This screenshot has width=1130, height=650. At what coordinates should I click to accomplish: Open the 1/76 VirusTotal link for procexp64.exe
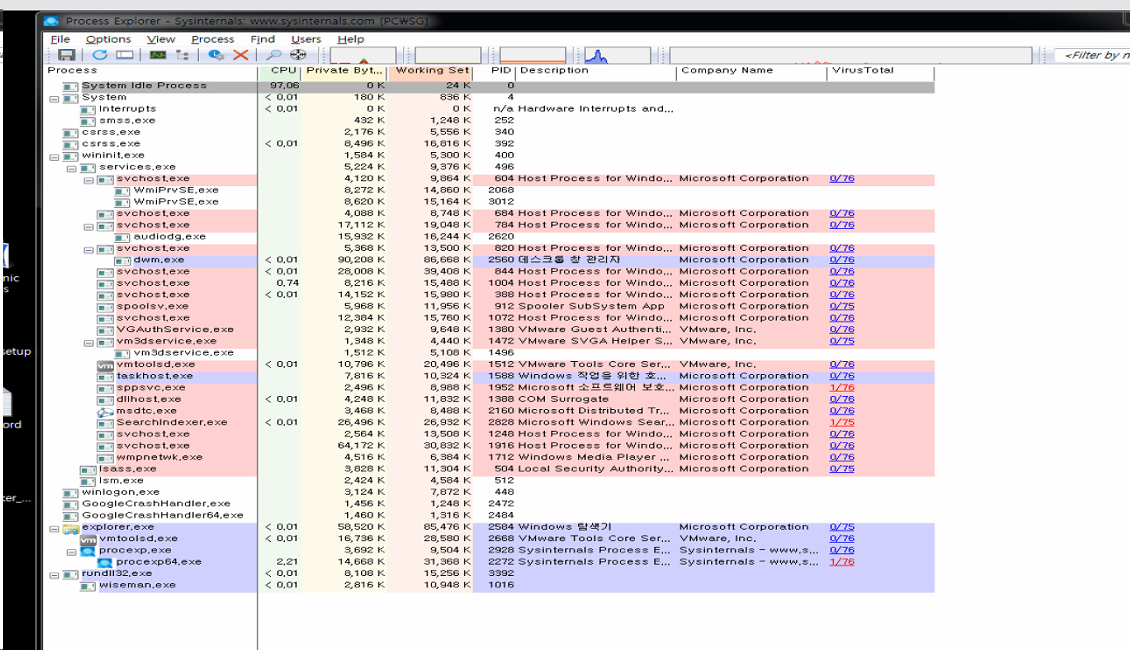tap(842, 562)
